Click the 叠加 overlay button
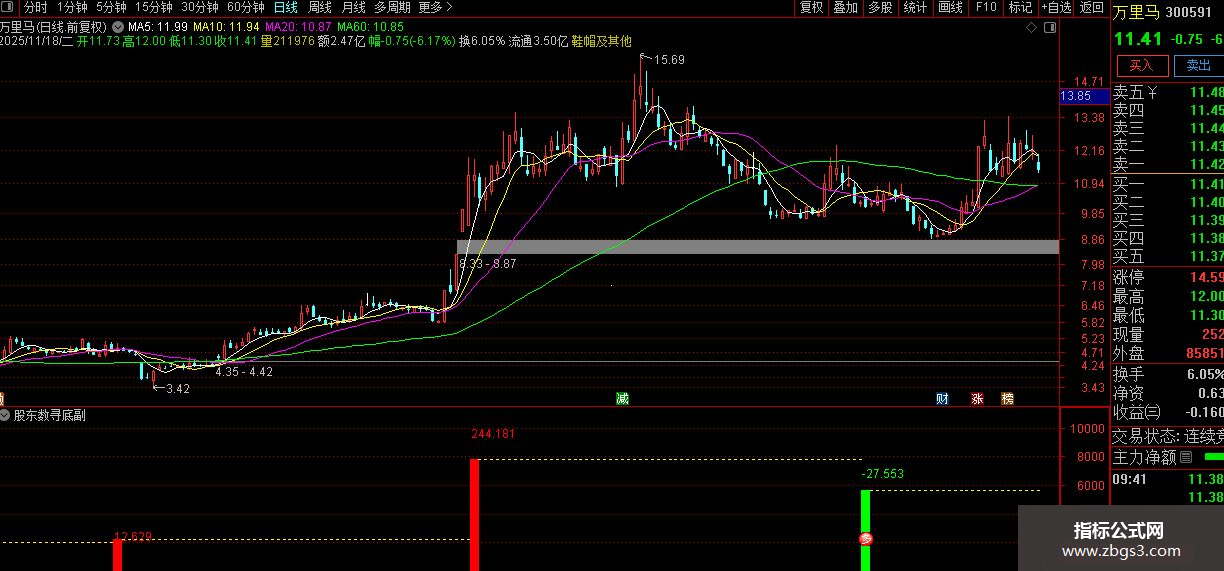Screen dimensions: 1224x571 (845, 7)
